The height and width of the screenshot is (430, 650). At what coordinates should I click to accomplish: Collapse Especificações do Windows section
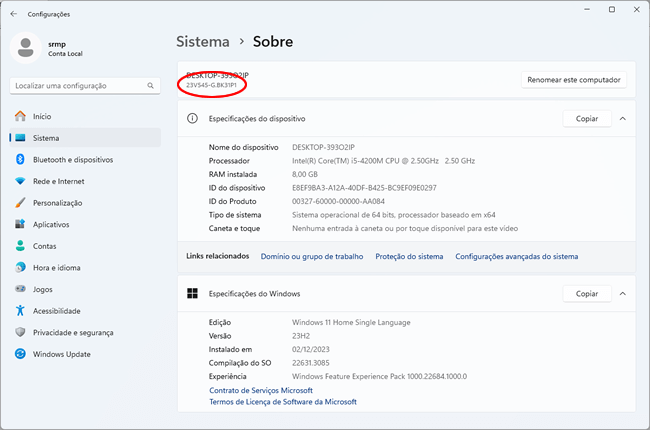click(623, 294)
